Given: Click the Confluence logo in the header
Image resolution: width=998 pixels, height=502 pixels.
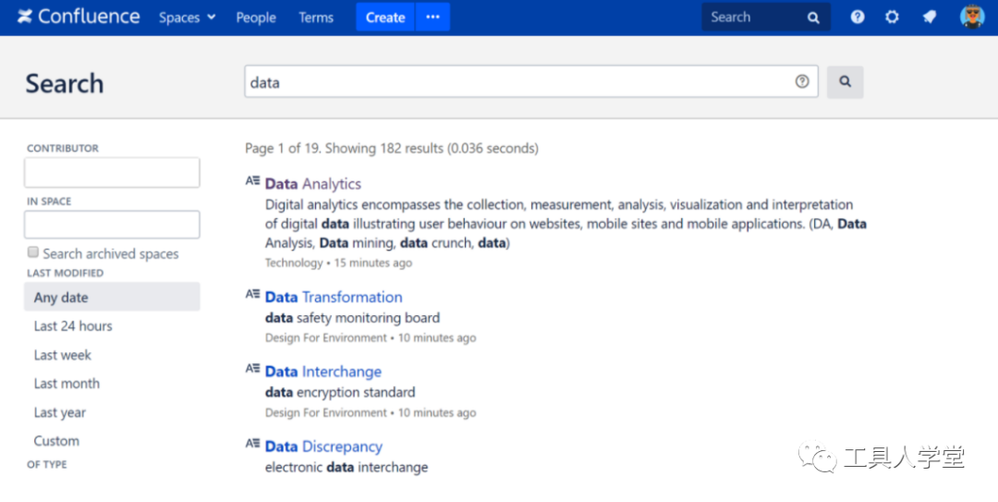Looking at the screenshot, I should 78,17.
